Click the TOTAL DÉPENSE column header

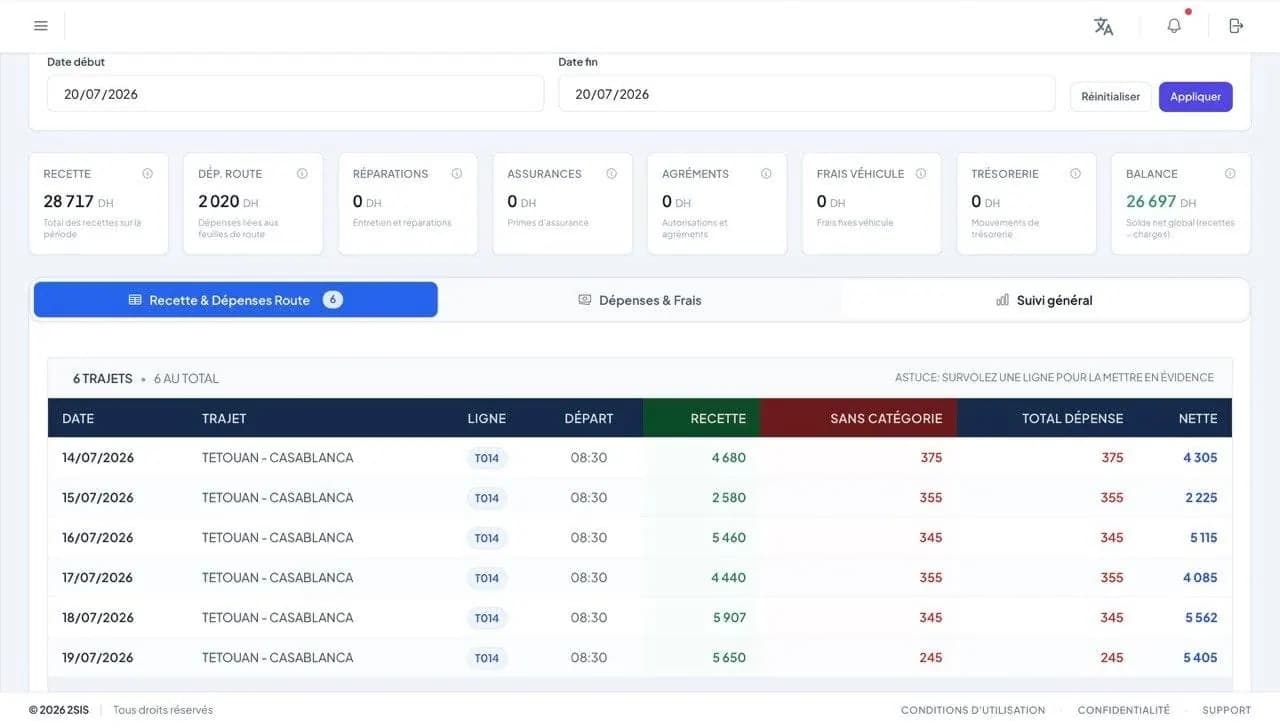point(1072,419)
